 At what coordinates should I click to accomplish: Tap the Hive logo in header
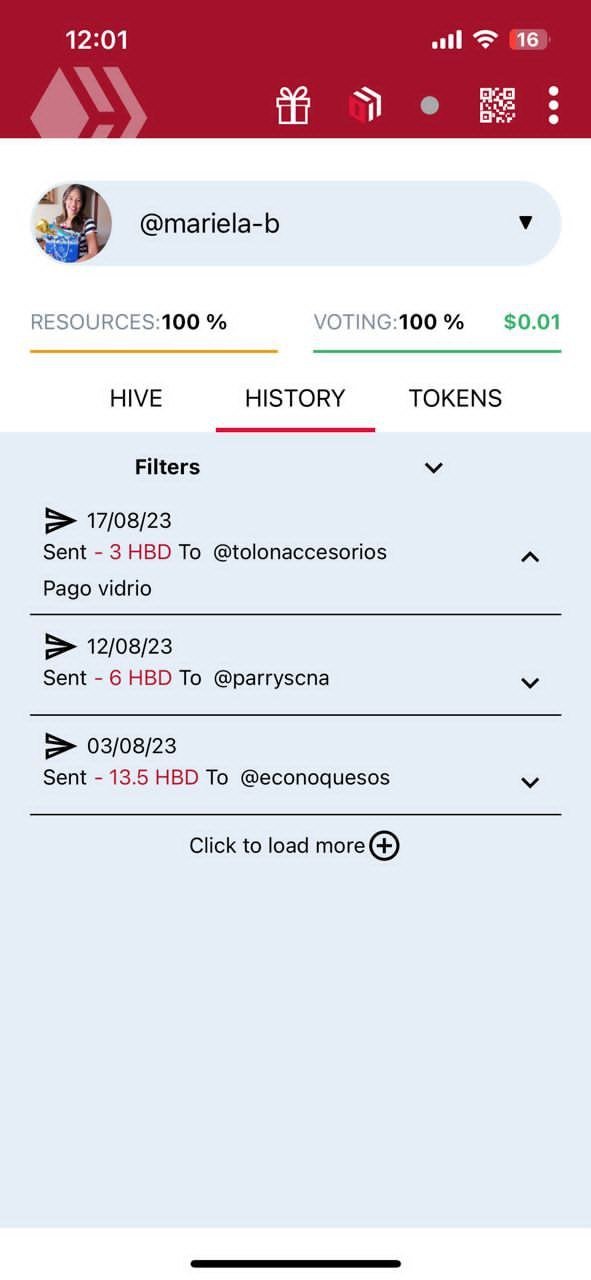pyautogui.click(x=88, y=102)
